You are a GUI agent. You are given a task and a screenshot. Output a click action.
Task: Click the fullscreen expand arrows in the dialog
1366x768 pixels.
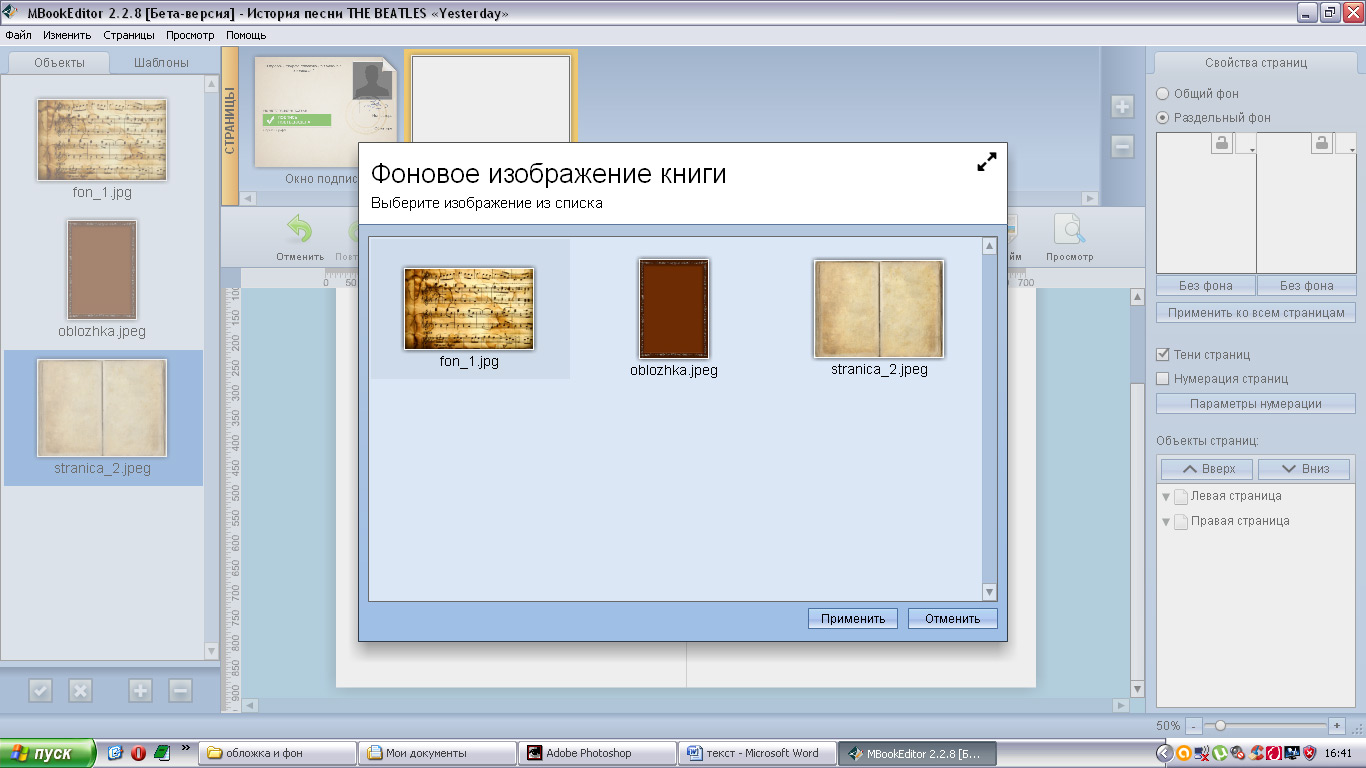(987, 162)
